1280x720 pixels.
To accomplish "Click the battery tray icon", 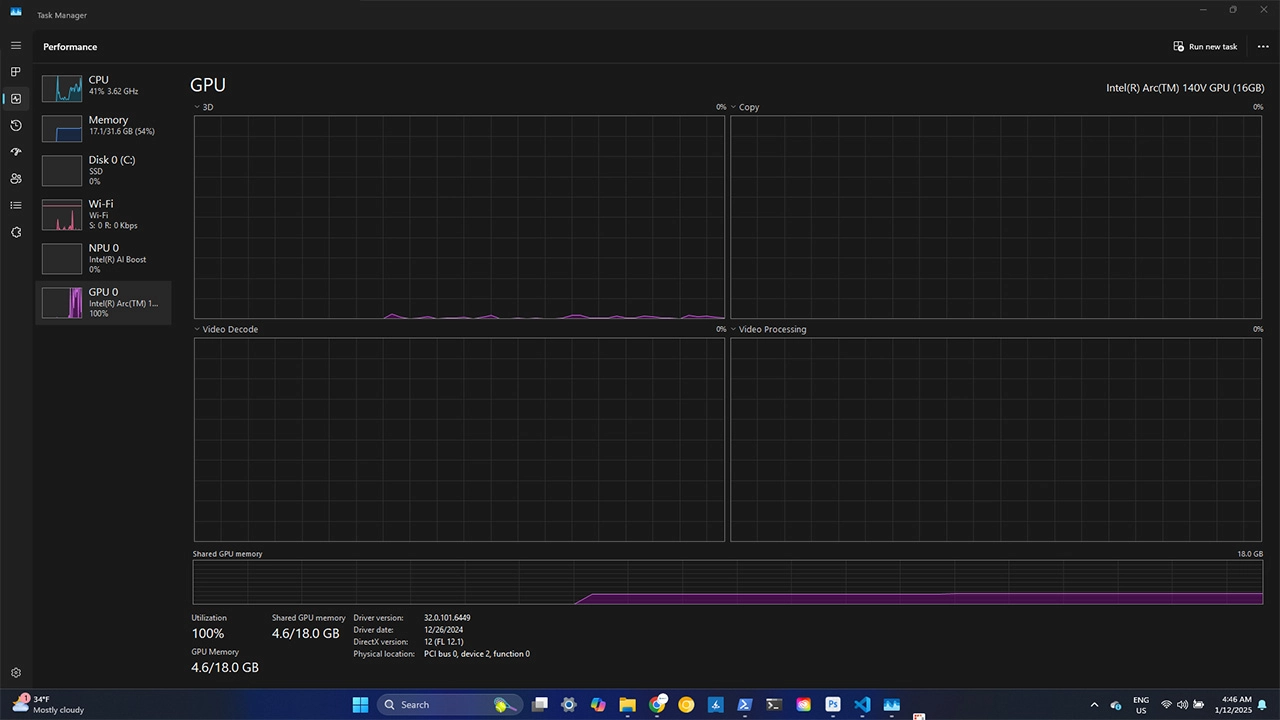I will tap(1199, 705).
